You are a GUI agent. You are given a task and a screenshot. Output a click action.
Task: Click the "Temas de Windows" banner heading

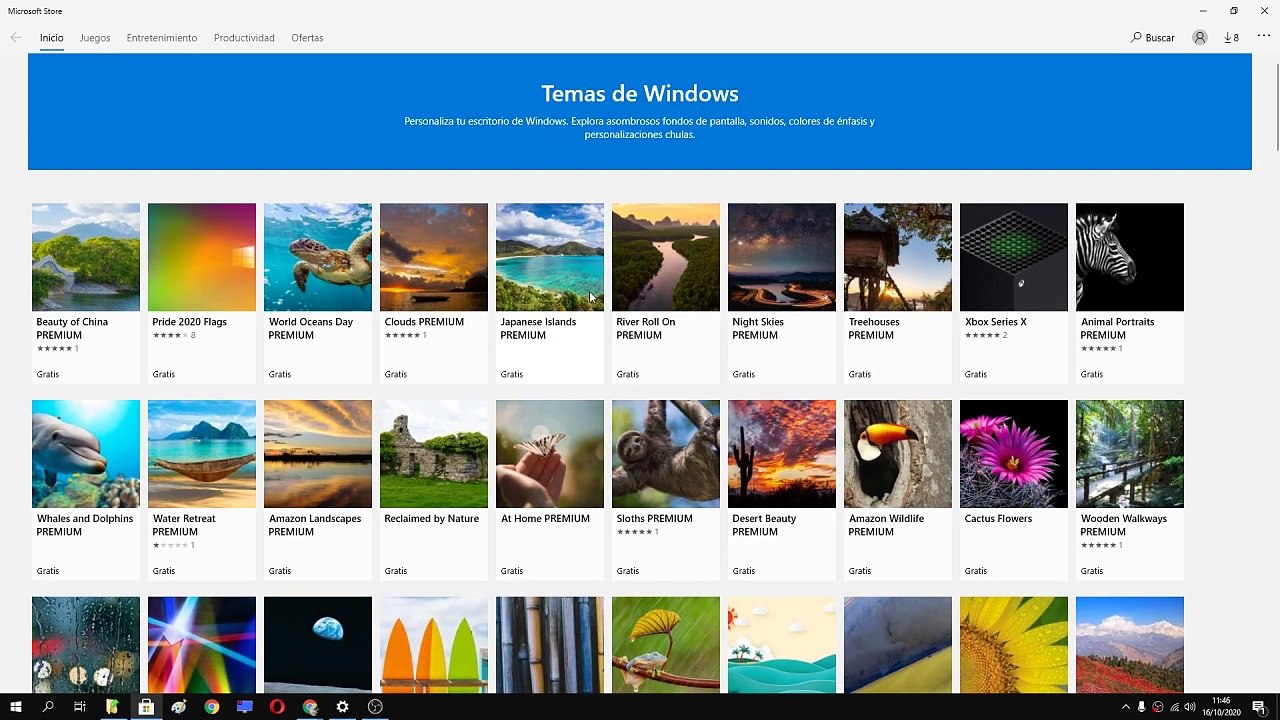640,94
